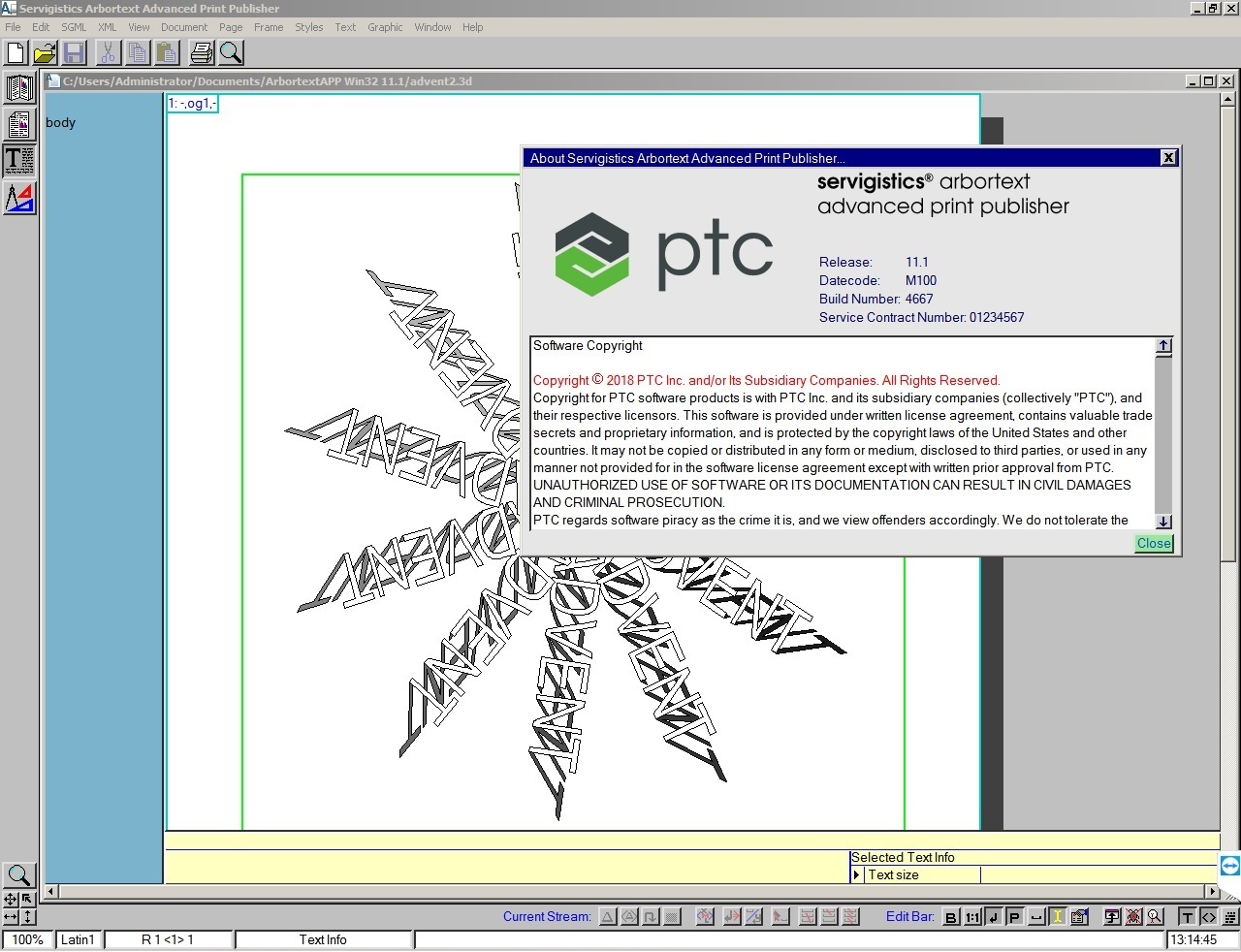Click the horizontal scrollbar right arrow
This screenshot has height=952, width=1241.
click(x=1211, y=891)
